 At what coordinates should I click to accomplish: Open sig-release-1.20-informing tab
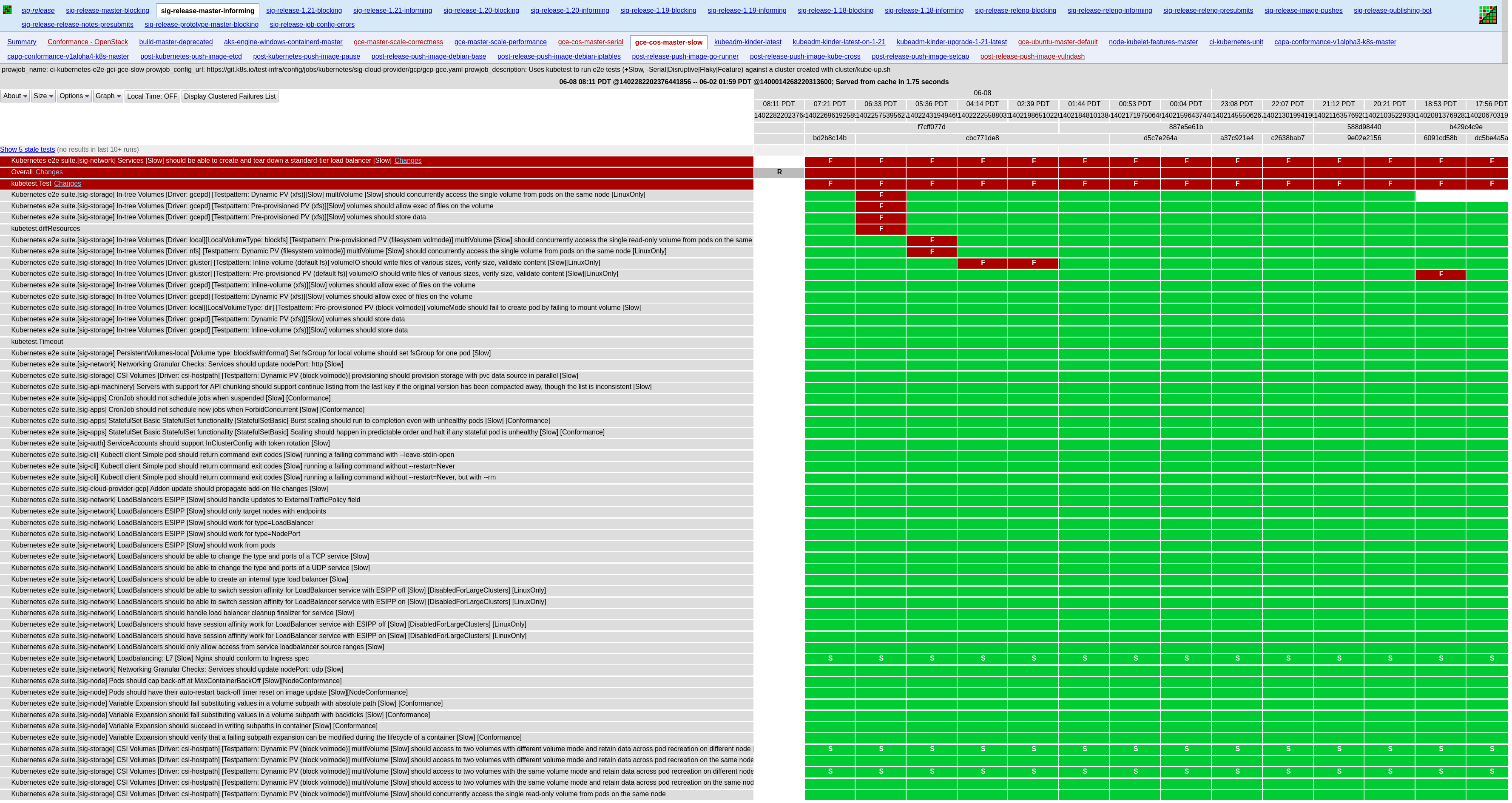pyautogui.click(x=569, y=11)
